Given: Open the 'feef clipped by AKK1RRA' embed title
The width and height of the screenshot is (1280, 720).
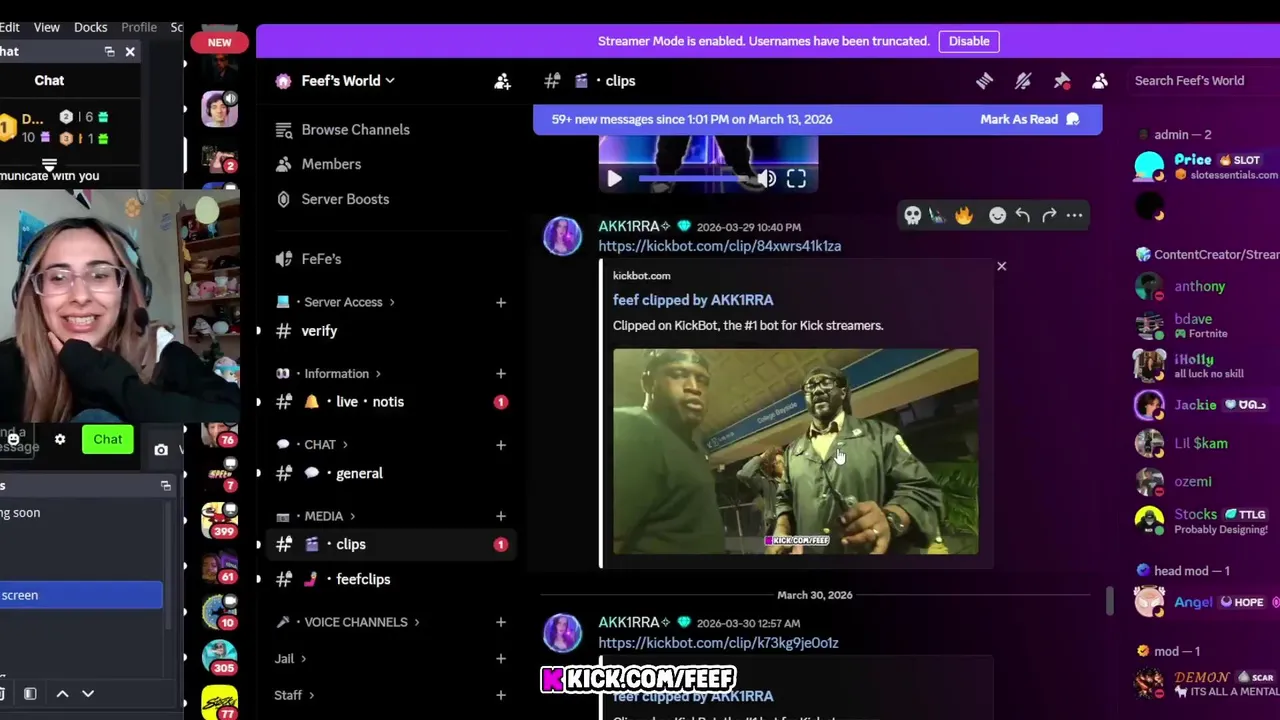Looking at the screenshot, I should coord(693,300).
